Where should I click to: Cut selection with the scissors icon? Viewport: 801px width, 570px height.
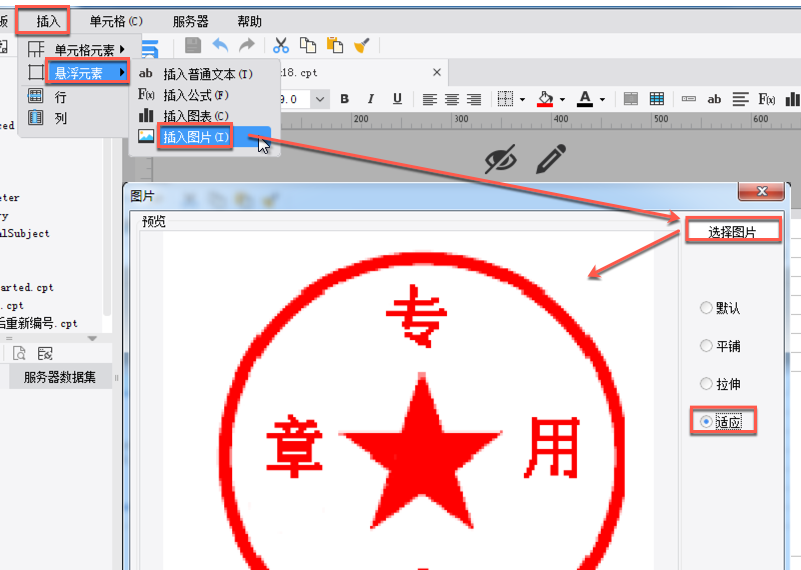(x=280, y=45)
